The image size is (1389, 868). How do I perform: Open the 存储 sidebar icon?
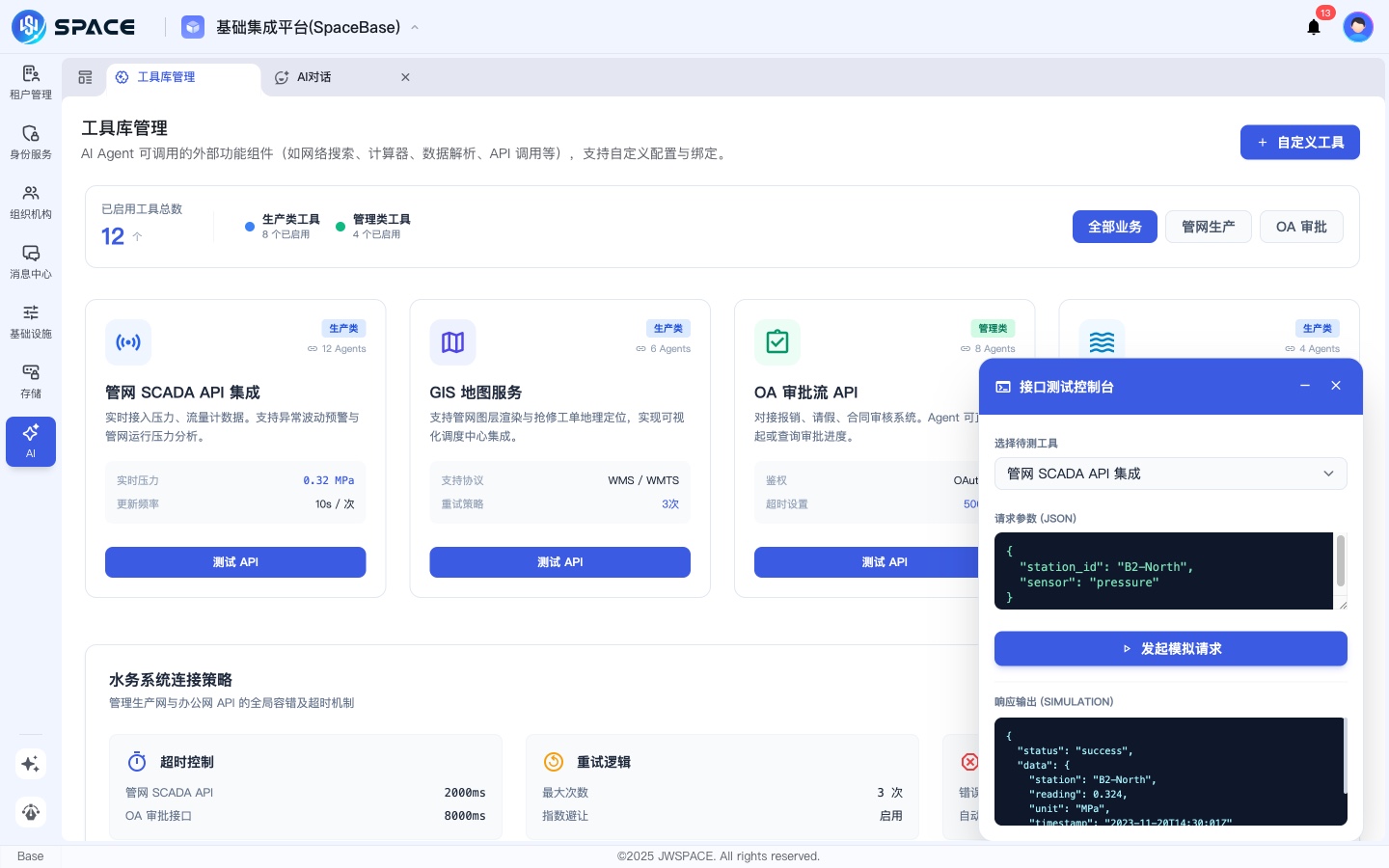tap(31, 382)
